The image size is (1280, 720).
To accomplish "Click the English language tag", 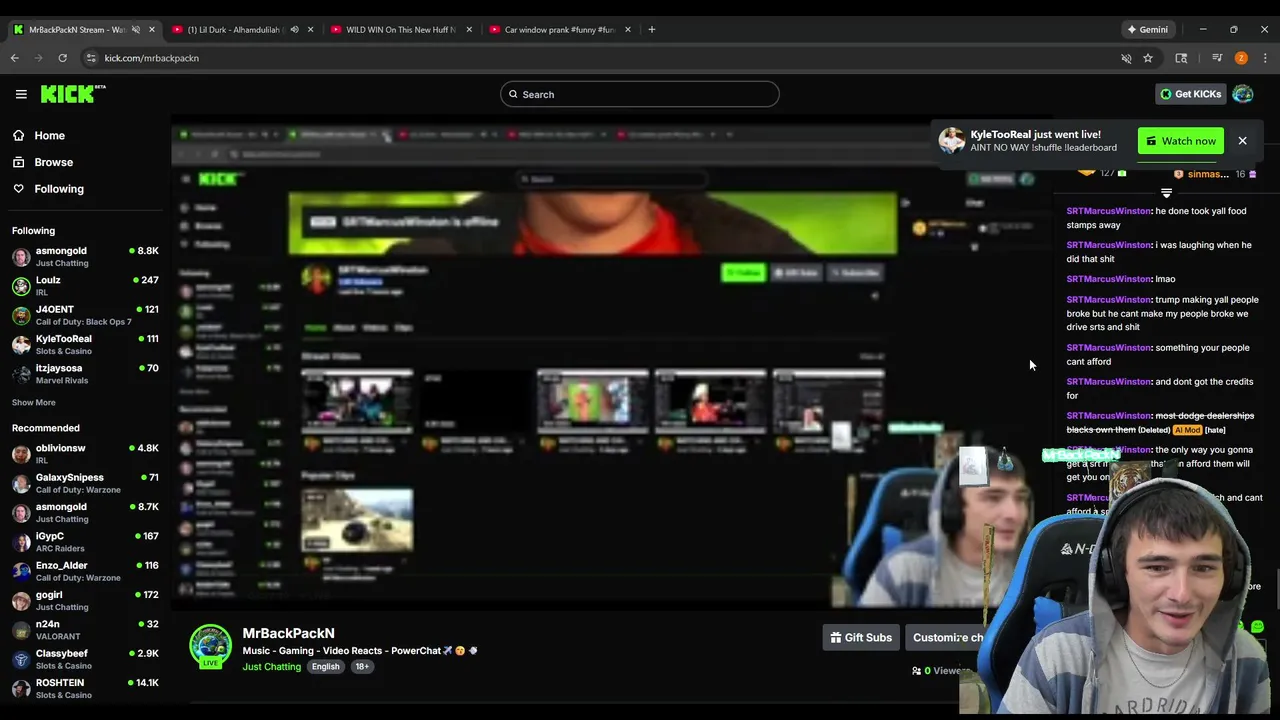I will click(325, 667).
